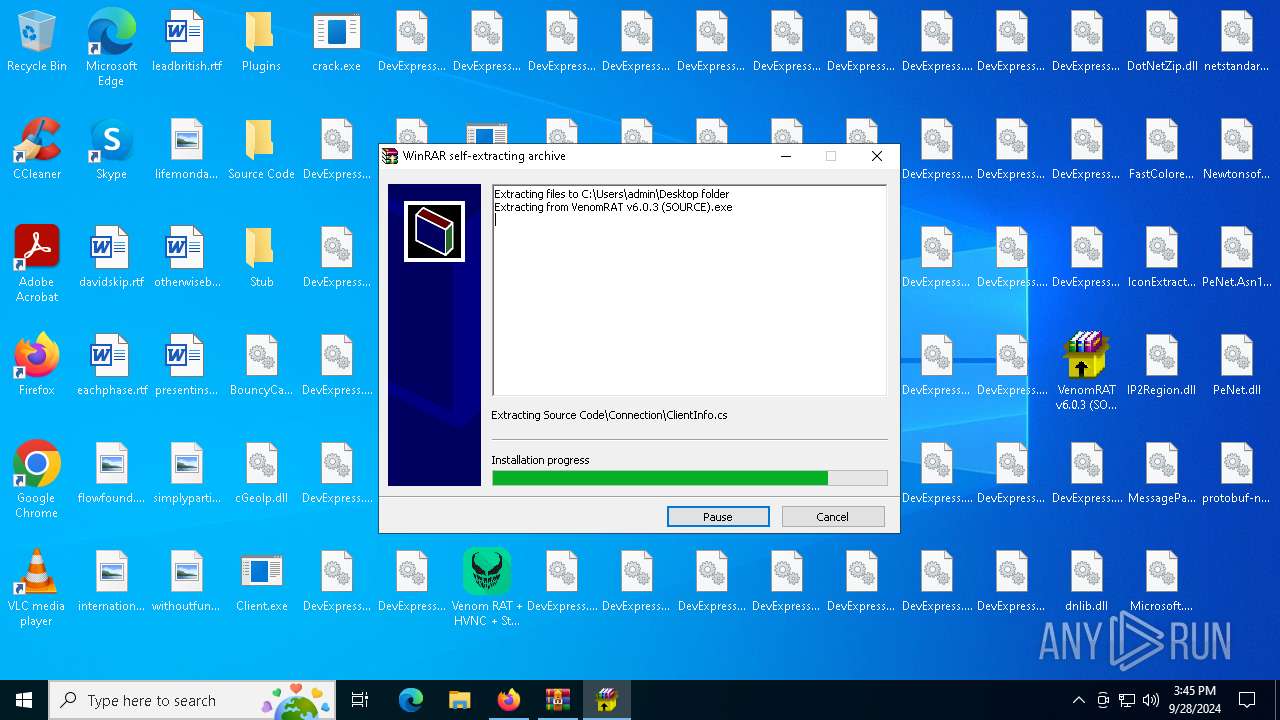This screenshot has width=1280, height=720.
Task: Select the Venom RAT + HVNC icon
Action: click(x=486, y=588)
